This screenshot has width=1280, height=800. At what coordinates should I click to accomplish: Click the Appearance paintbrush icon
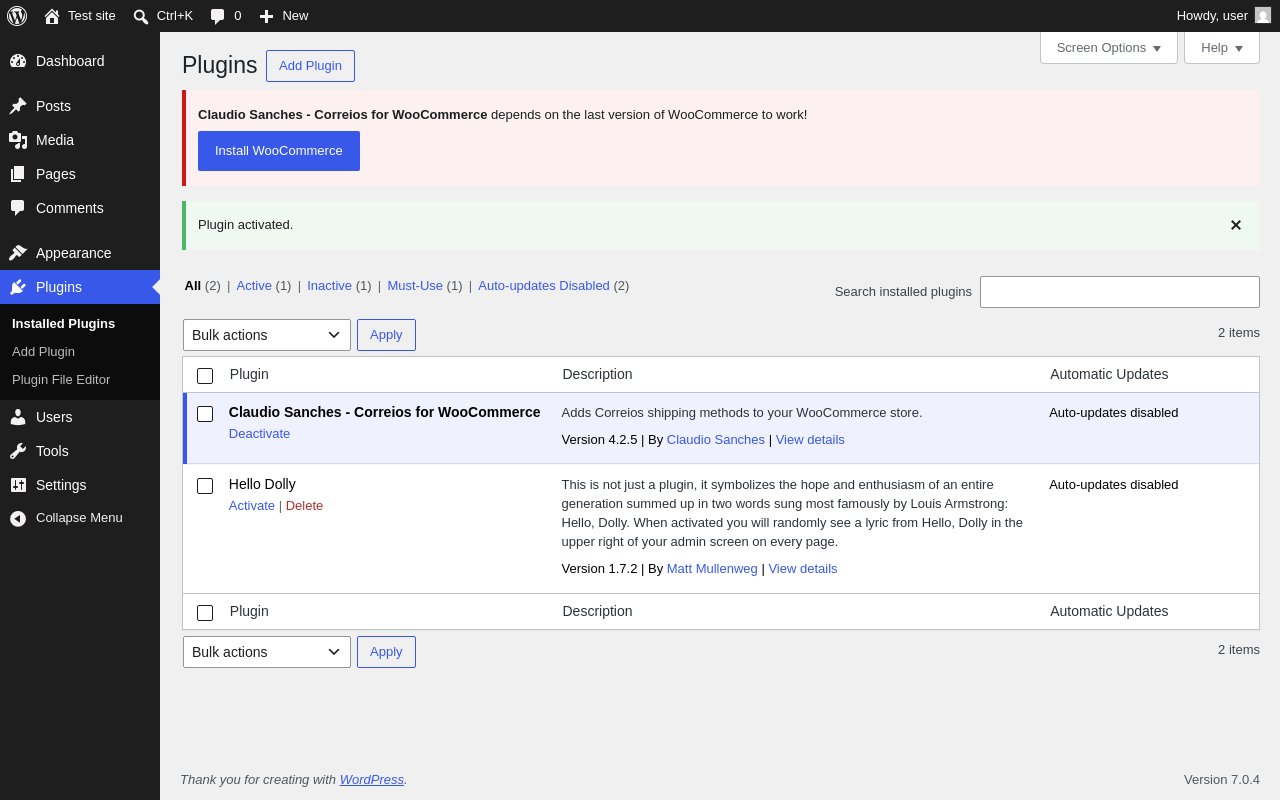click(x=18, y=253)
